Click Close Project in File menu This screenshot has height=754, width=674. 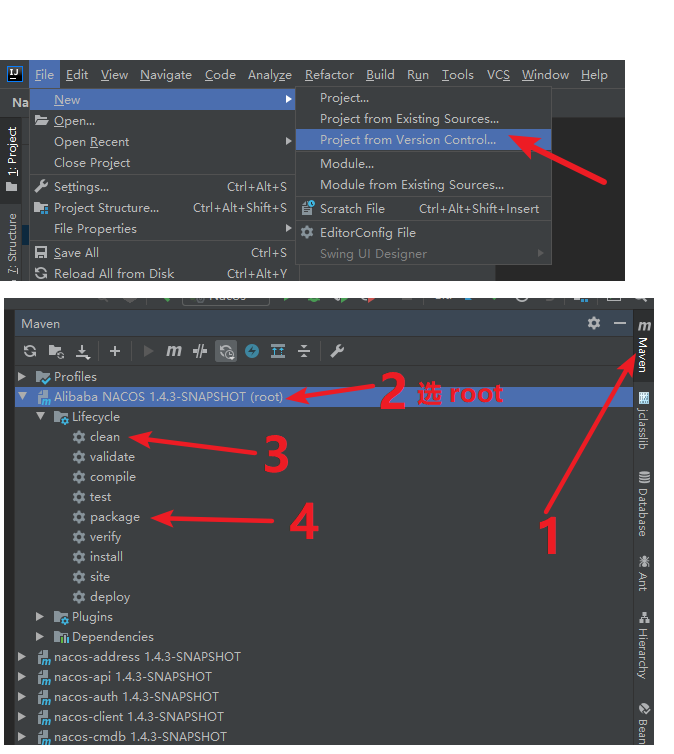click(x=162, y=163)
